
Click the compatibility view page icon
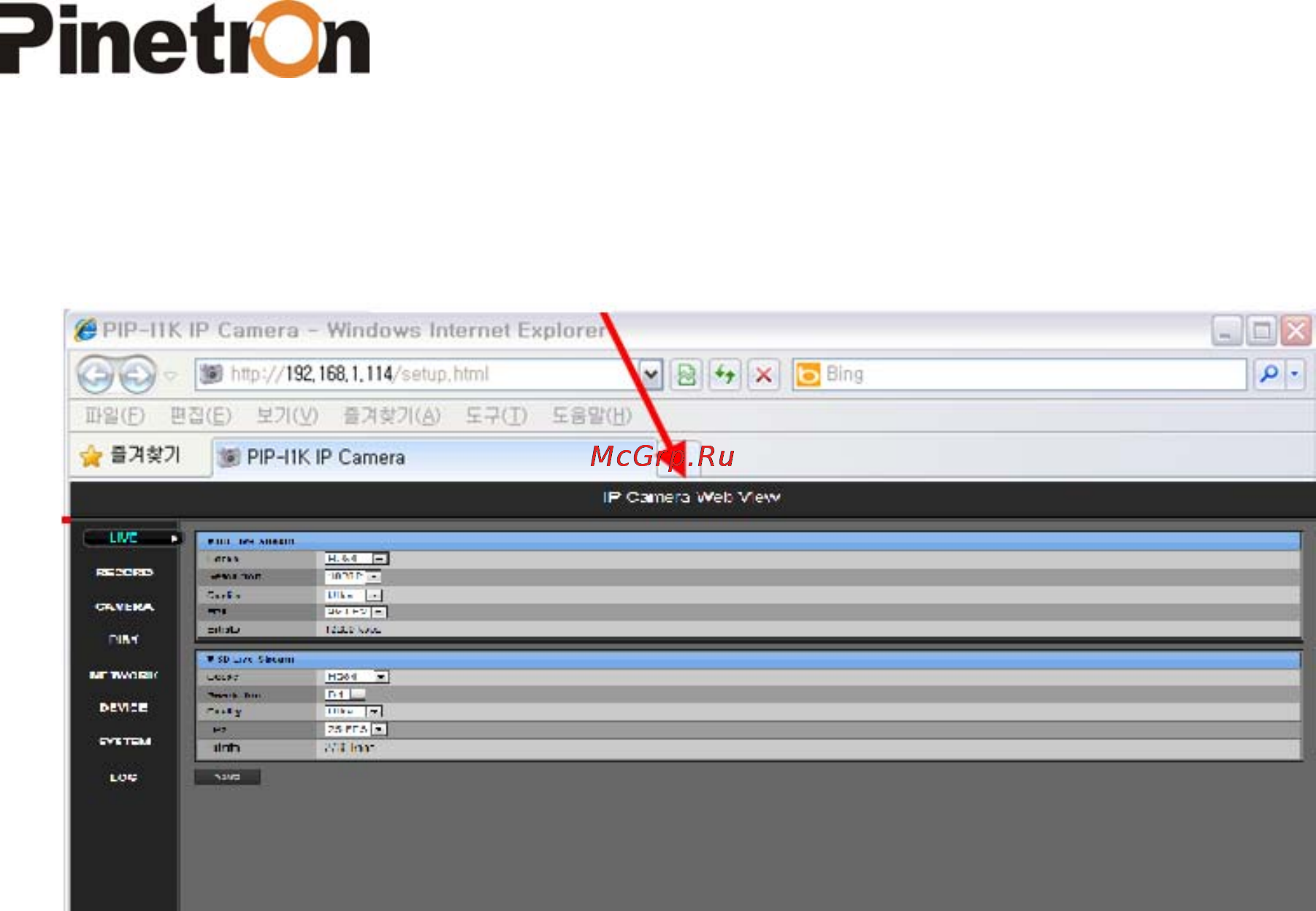point(686,375)
